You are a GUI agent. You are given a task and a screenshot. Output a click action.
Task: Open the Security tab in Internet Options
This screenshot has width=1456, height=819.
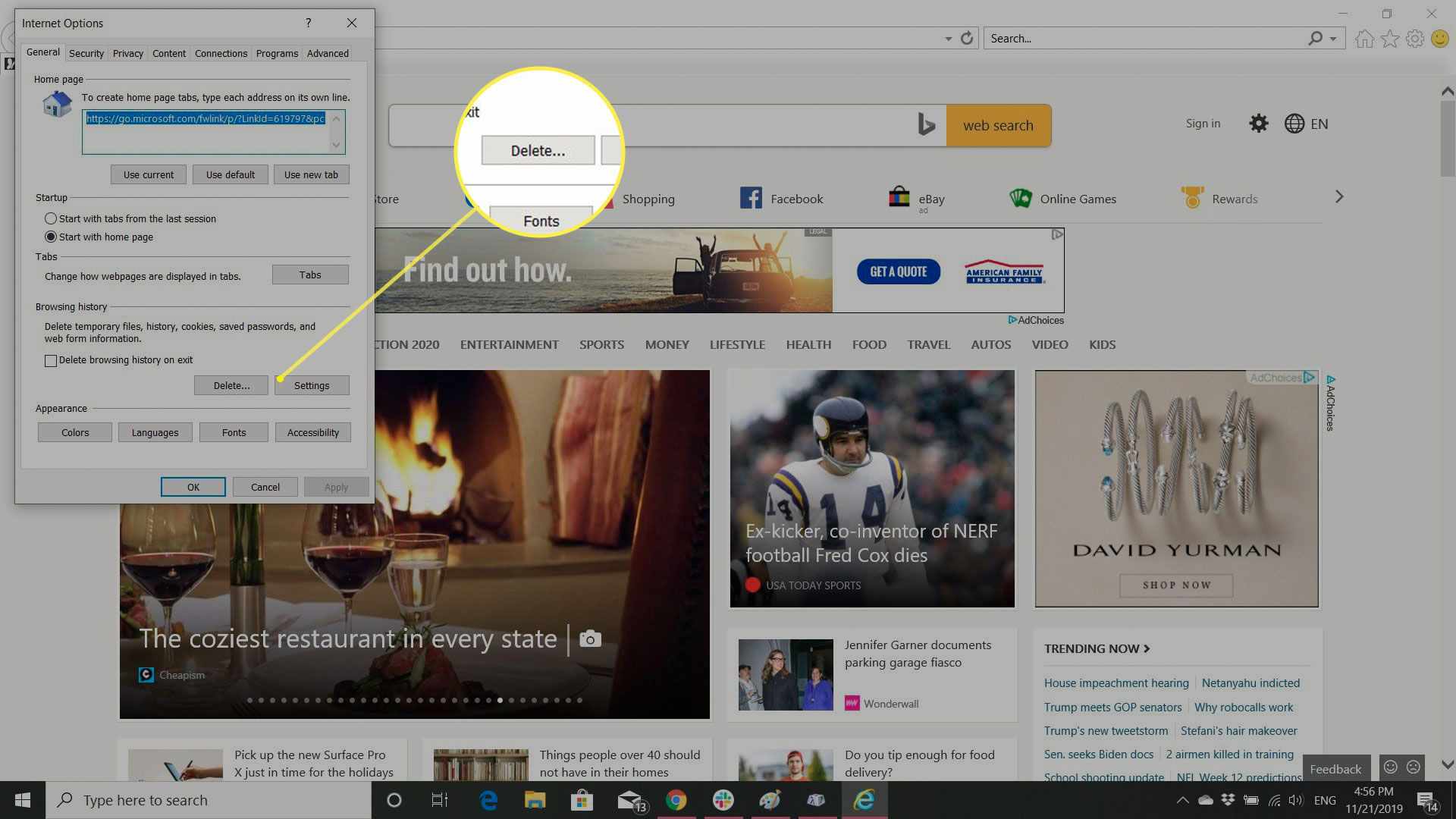86,53
